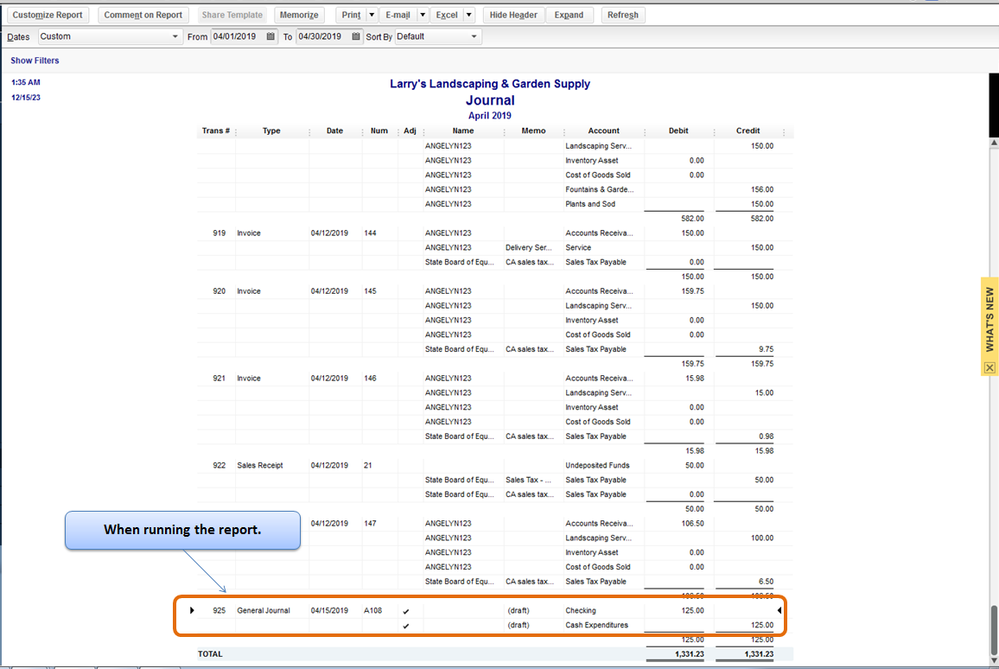The image size is (999, 669).
Task: Open the Excel dropdown arrow
Action: 468,15
